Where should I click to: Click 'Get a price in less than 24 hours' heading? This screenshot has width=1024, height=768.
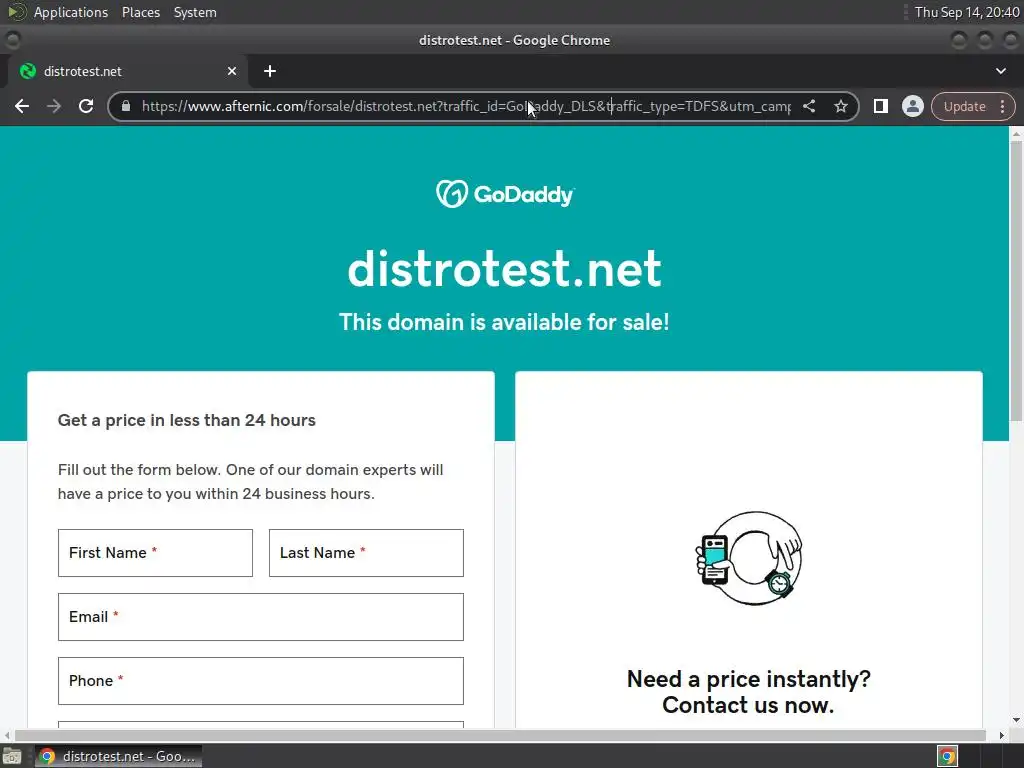pyautogui.click(x=187, y=420)
